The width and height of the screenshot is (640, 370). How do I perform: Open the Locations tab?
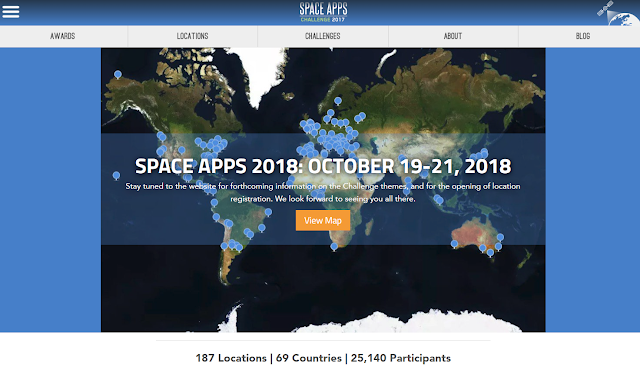click(x=193, y=36)
